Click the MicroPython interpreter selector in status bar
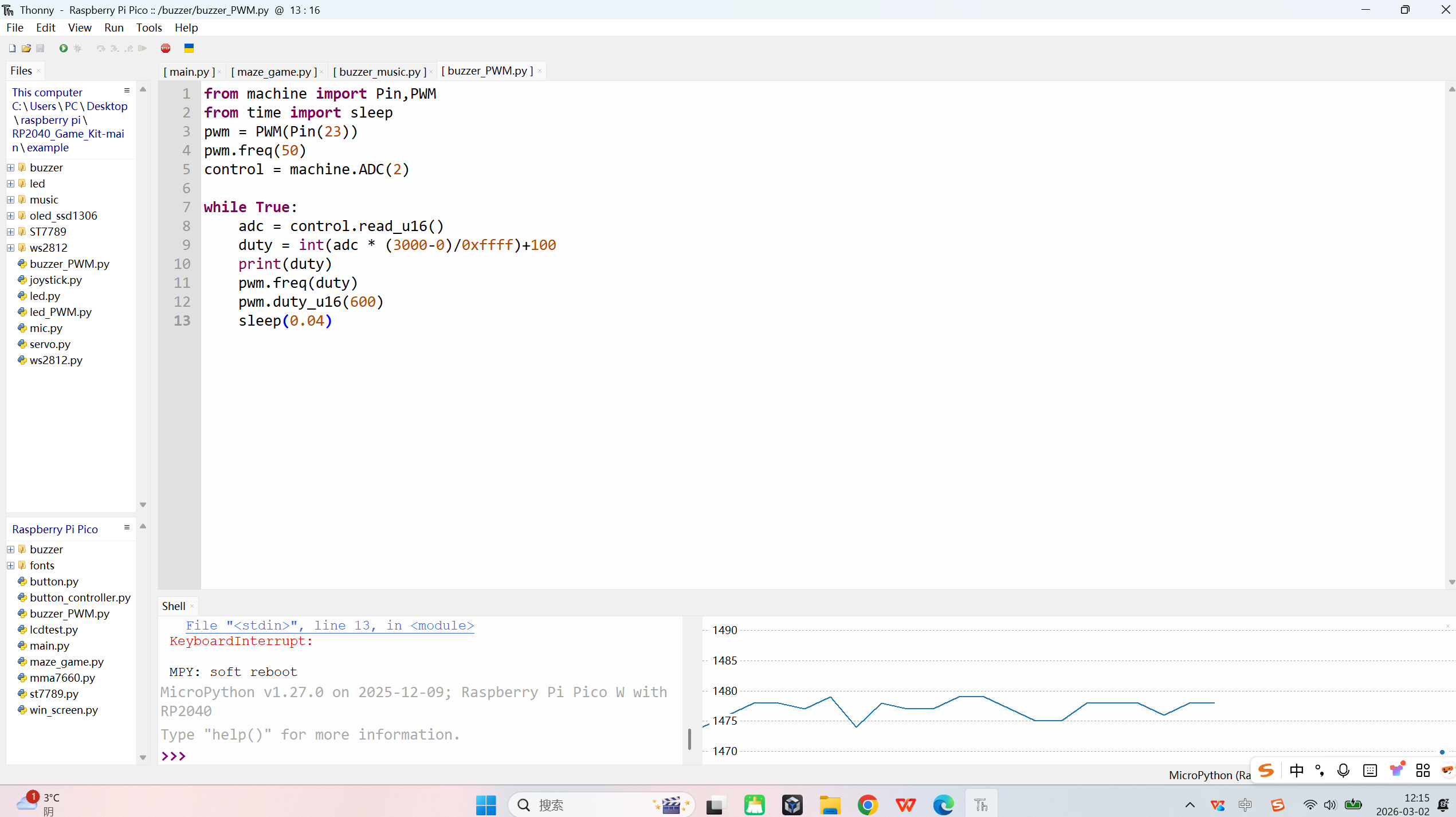 1209,775
